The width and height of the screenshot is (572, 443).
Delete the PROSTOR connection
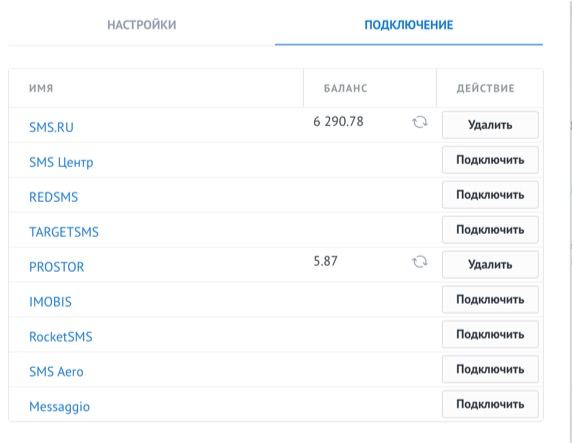490,265
